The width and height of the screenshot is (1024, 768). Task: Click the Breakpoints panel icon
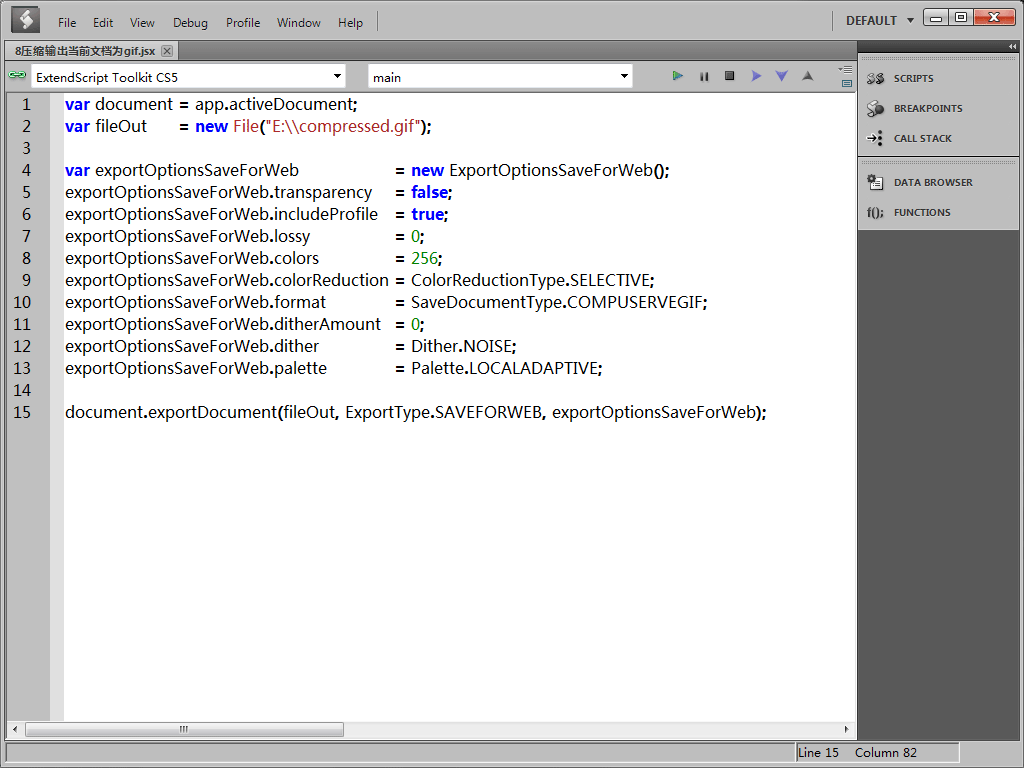pos(875,108)
